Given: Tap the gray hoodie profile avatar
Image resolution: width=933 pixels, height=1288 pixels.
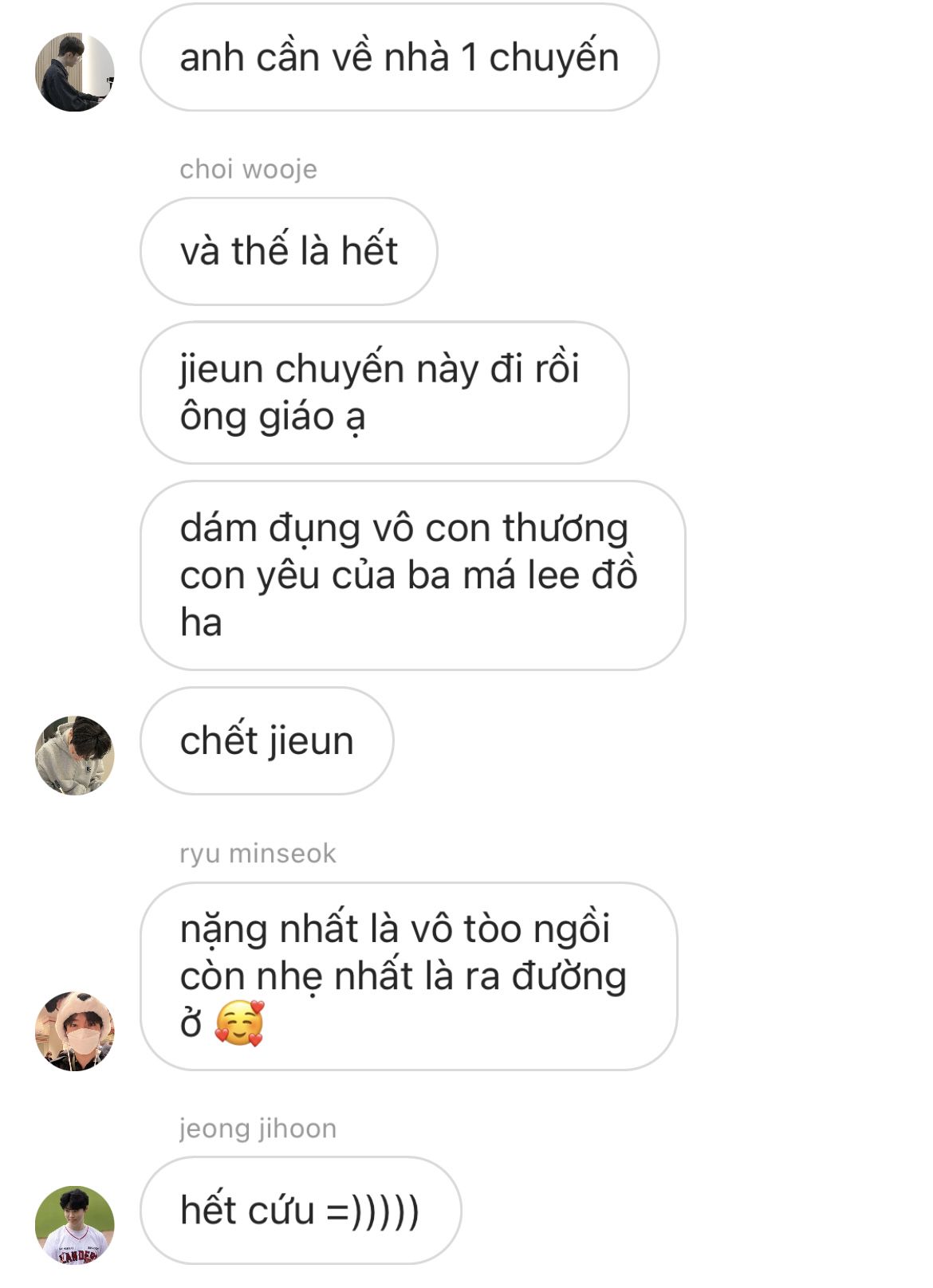Looking at the screenshot, I should pyautogui.click(x=74, y=755).
